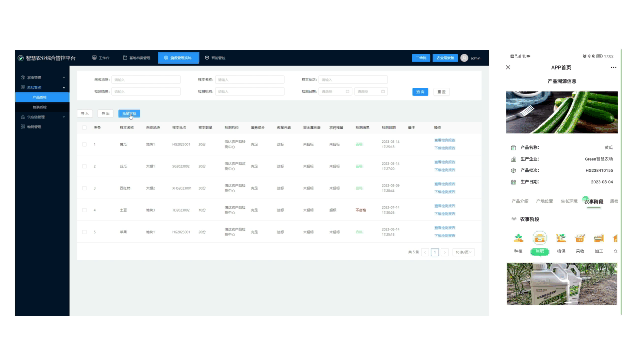Screen dimensions: 640x360
Task: Expand the first sidebar menu group
Action: (x=42, y=77)
